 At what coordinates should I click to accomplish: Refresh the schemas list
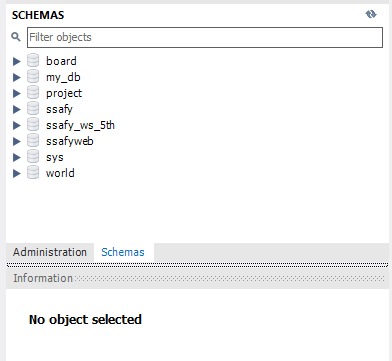371,14
